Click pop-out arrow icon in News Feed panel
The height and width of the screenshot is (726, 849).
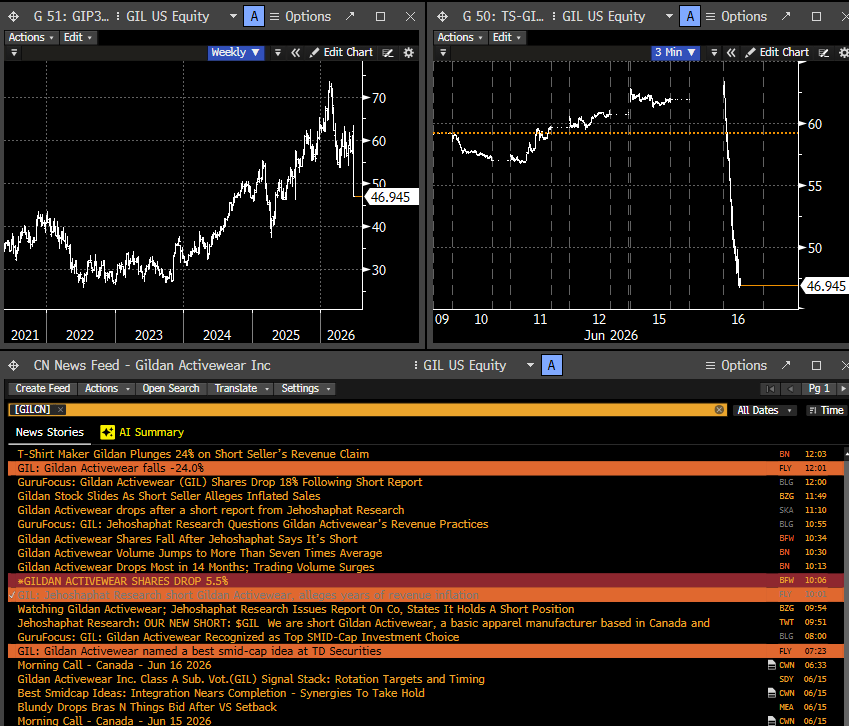point(786,365)
